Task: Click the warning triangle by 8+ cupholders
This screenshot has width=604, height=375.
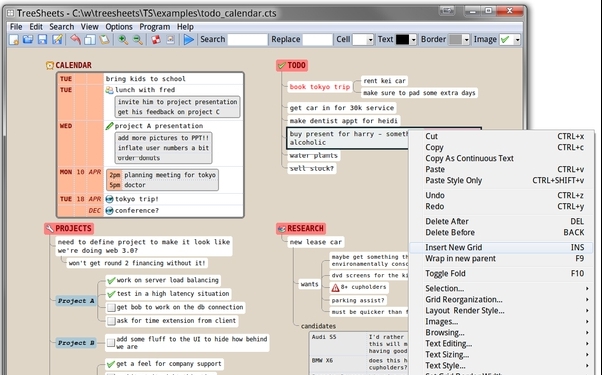Action: tap(336, 287)
